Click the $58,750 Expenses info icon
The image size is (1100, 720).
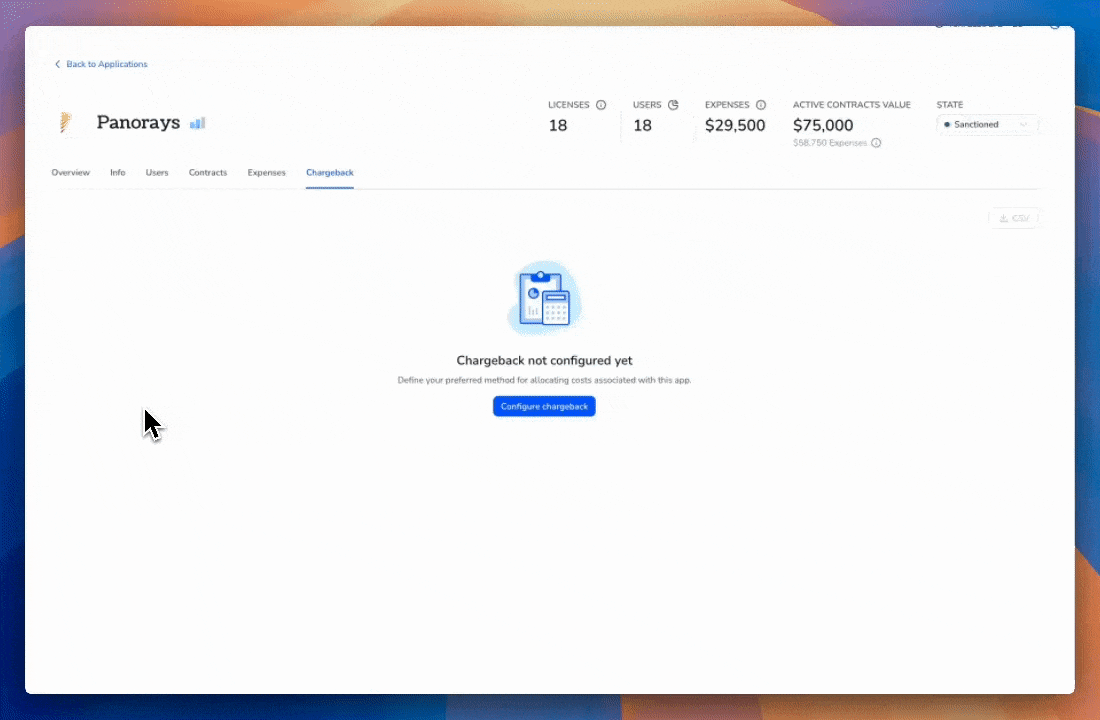pyautogui.click(x=876, y=142)
